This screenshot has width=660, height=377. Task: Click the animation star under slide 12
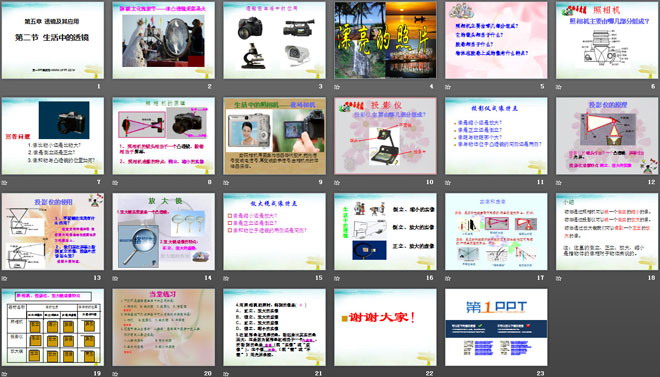pos(559,183)
